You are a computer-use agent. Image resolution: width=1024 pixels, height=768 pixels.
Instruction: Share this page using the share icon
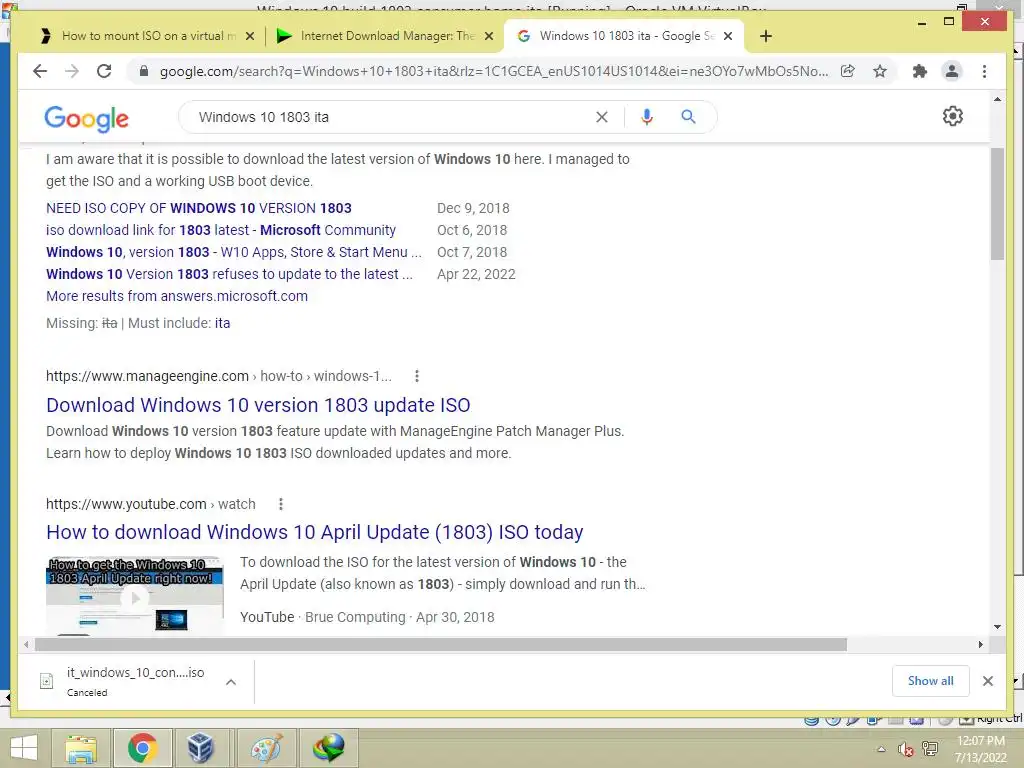coord(848,71)
